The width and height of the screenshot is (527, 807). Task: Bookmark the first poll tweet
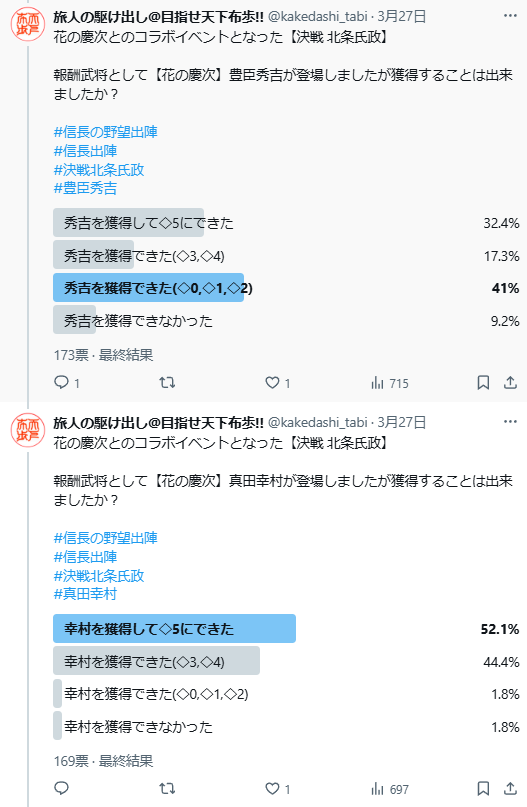[x=483, y=382]
